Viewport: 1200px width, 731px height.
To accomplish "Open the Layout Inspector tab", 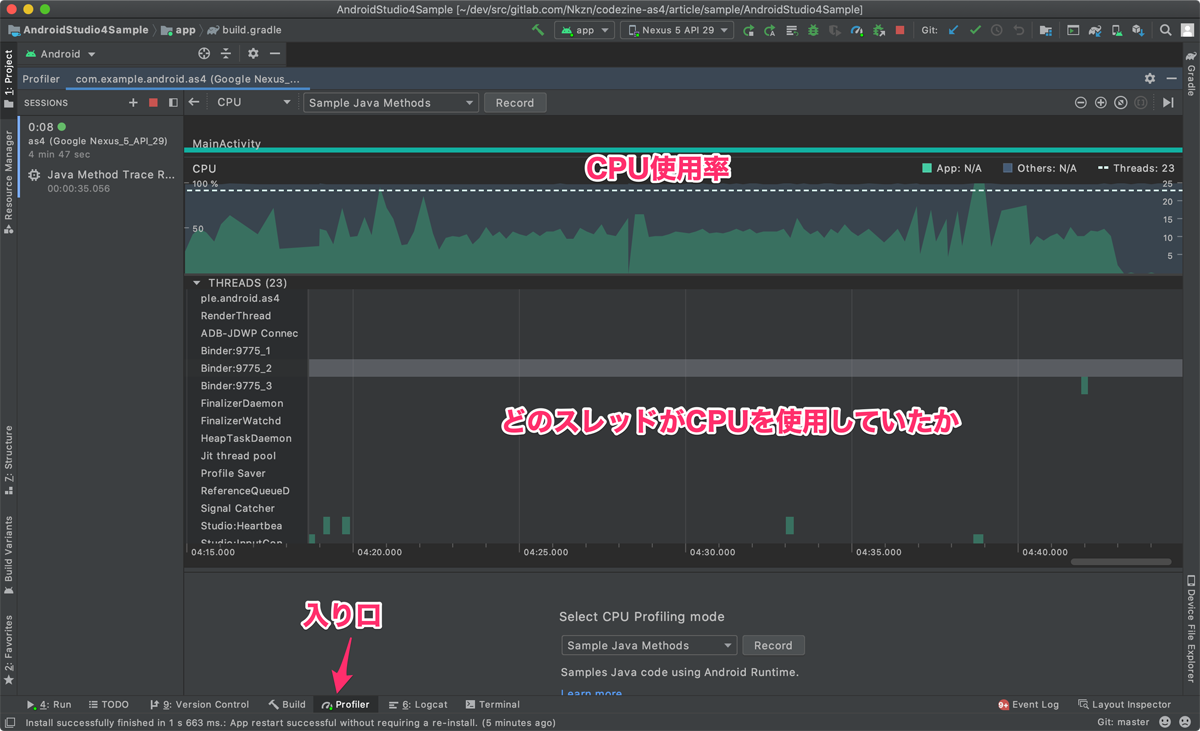I will (1124, 704).
